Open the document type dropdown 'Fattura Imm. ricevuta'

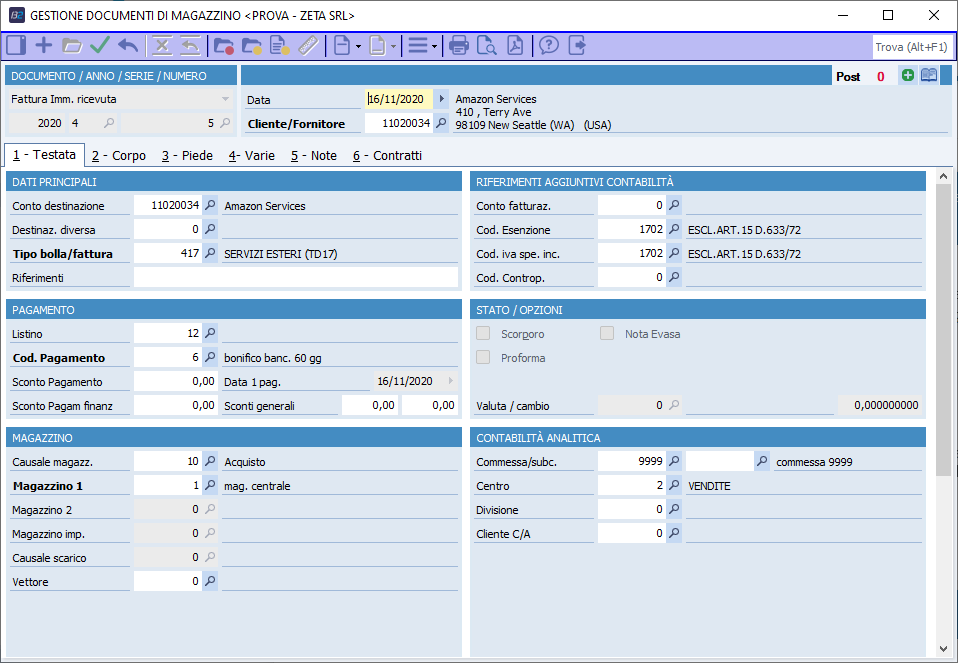tap(225, 100)
